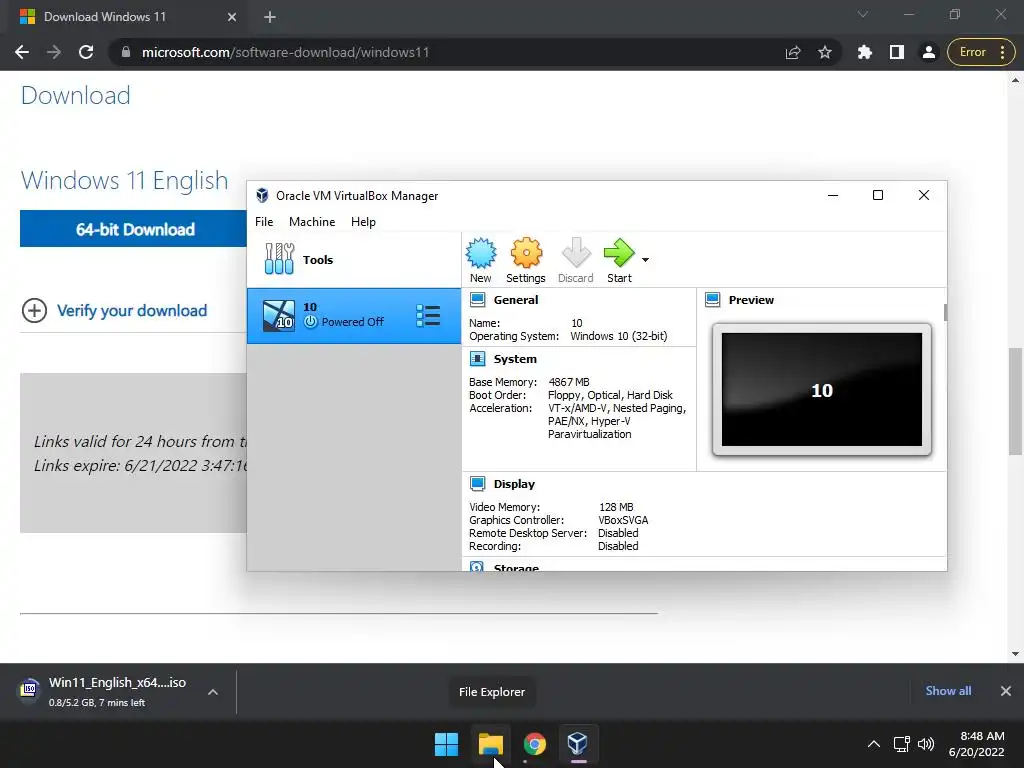Collapse the Preview panel header

click(751, 300)
